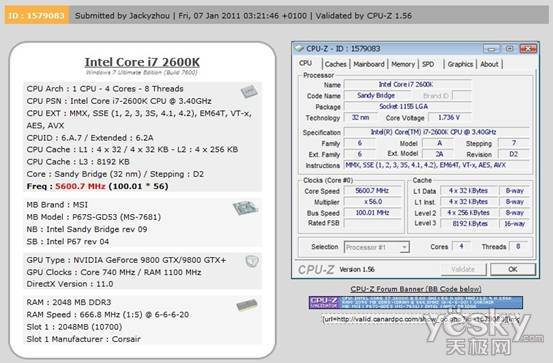Click the BB code URL text field
553x363 pixels.
tap(421, 319)
